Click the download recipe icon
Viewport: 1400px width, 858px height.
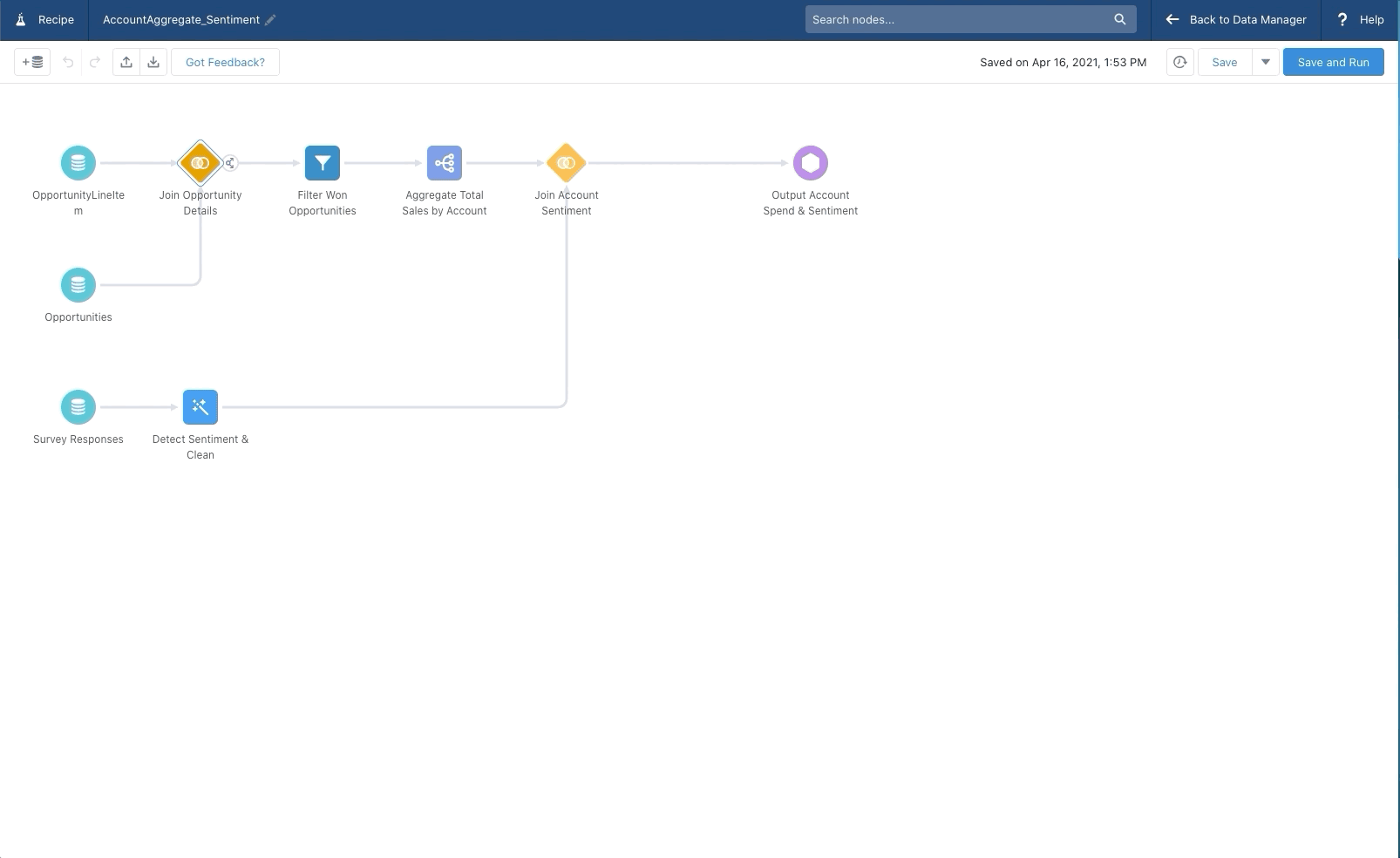point(153,62)
